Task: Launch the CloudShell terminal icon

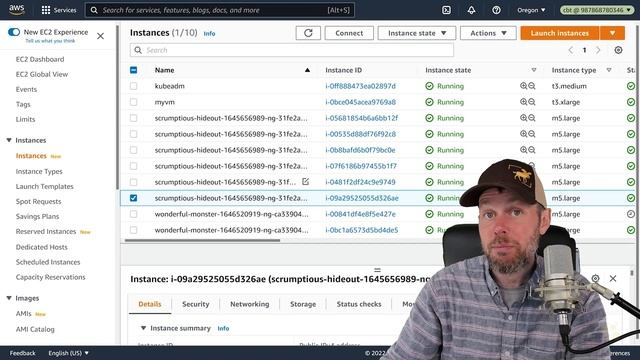Action: [x=446, y=10]
